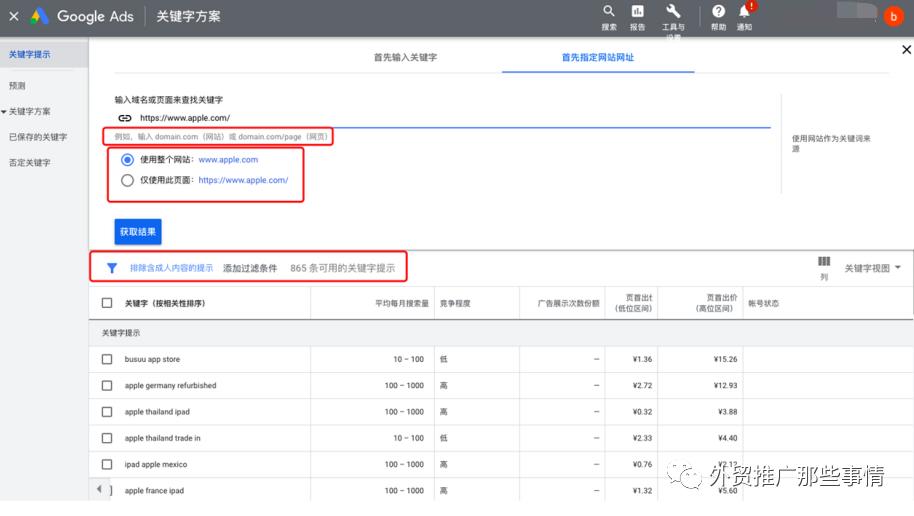
Task: Click the Google Ads logo
Action: [x=82, y=16]
